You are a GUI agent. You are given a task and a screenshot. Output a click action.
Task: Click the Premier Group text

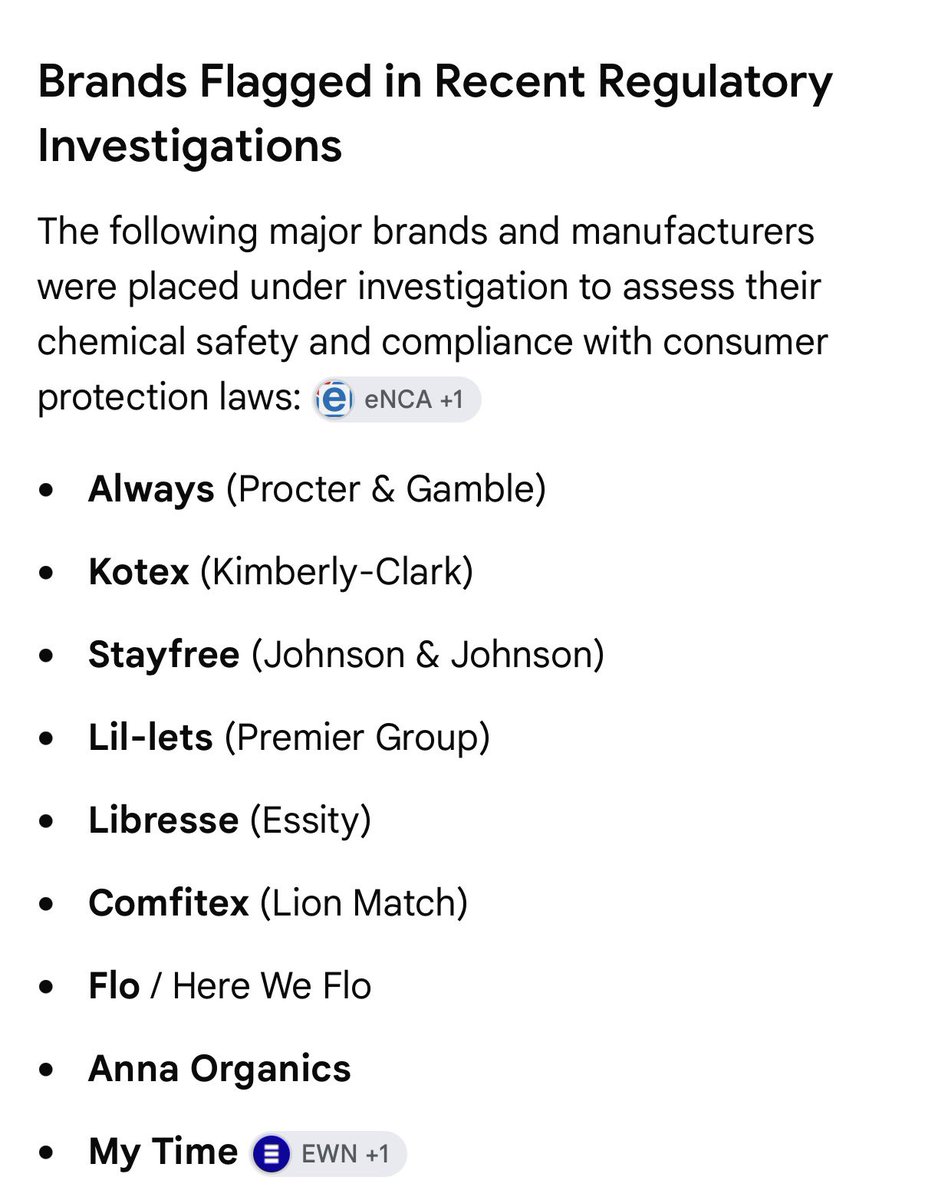[357, 739]
